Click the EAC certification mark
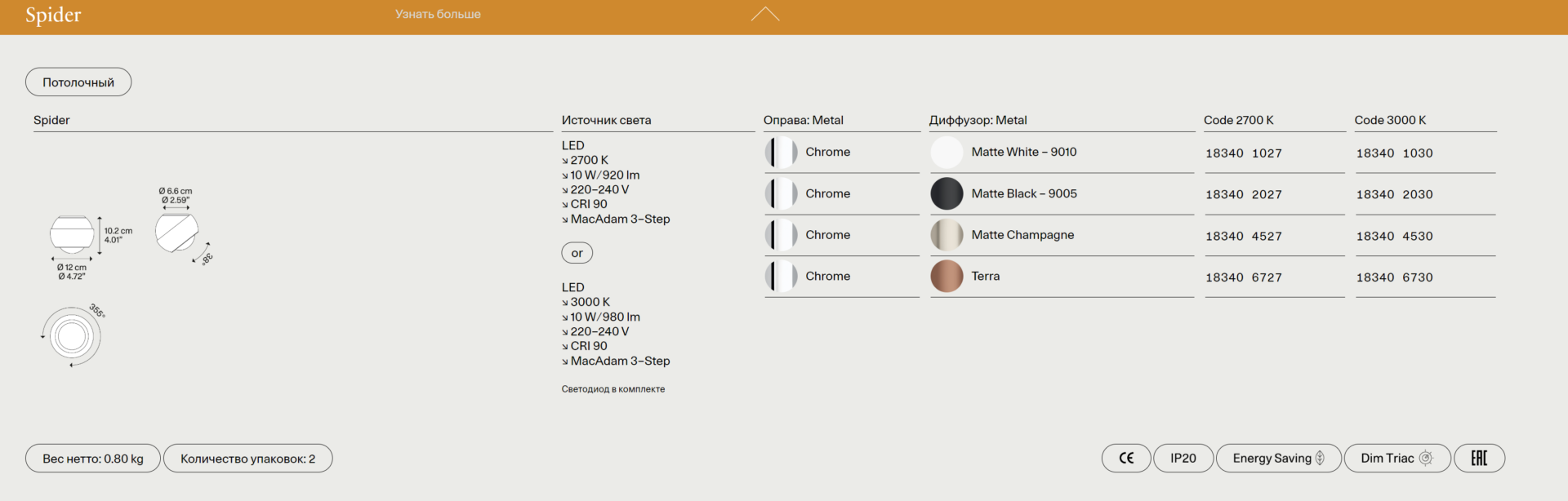1568x501 pixels. click(1479, 459)
